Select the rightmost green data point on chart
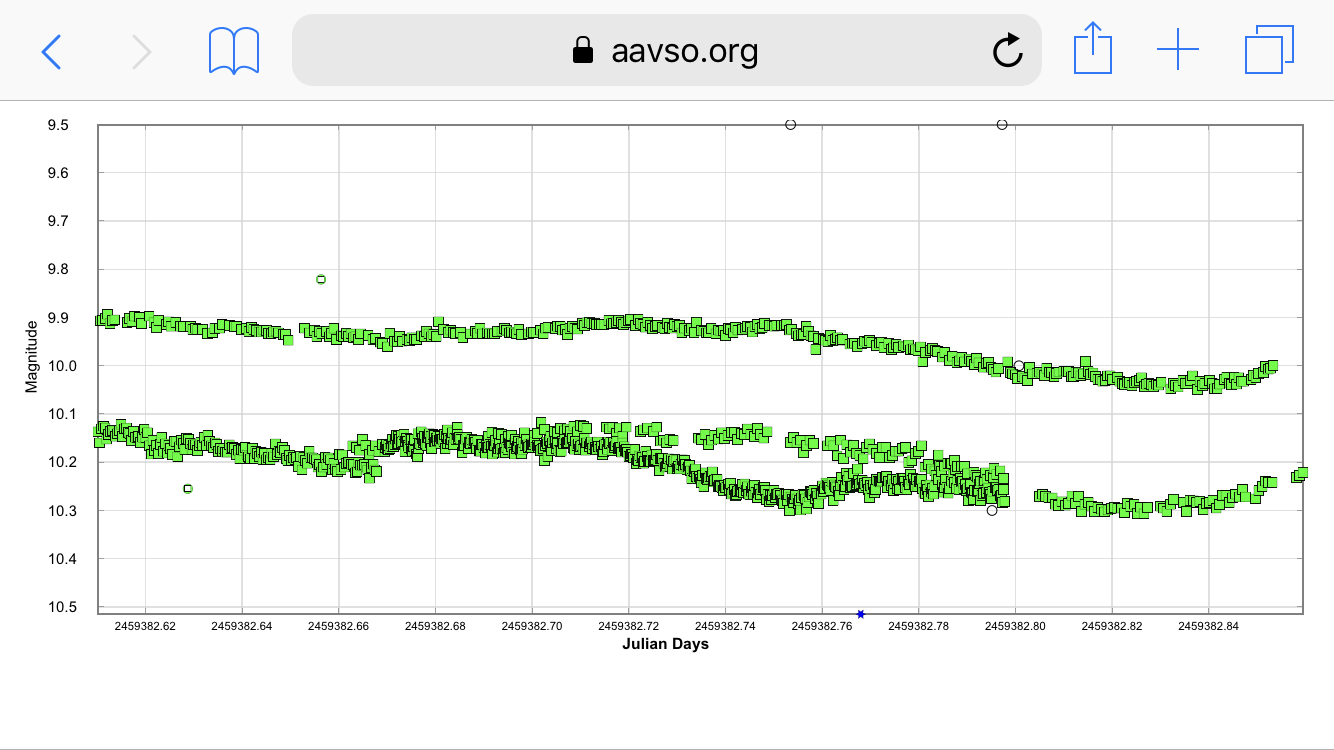 (1301, 473)
